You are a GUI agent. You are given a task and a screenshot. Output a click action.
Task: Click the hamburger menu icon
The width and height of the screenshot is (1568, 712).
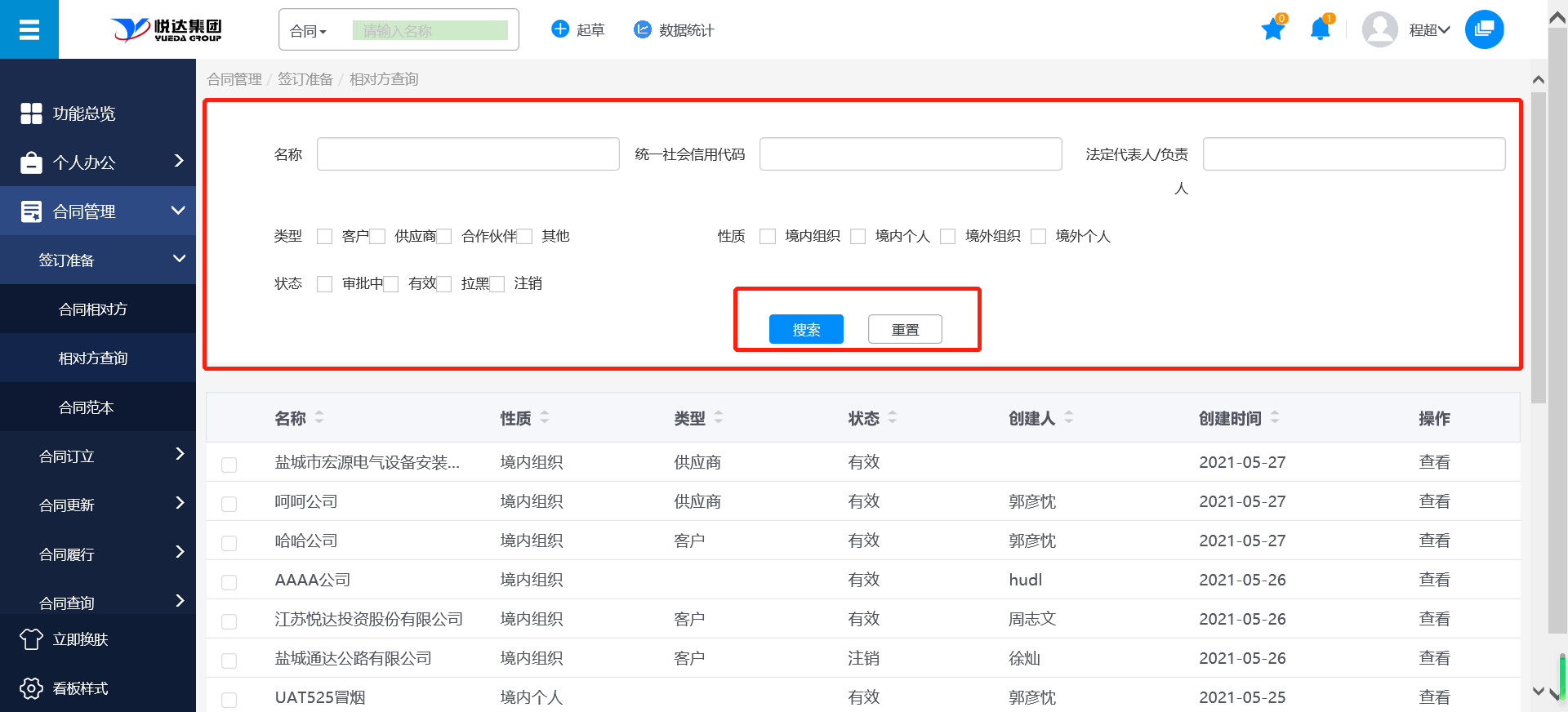29,30
